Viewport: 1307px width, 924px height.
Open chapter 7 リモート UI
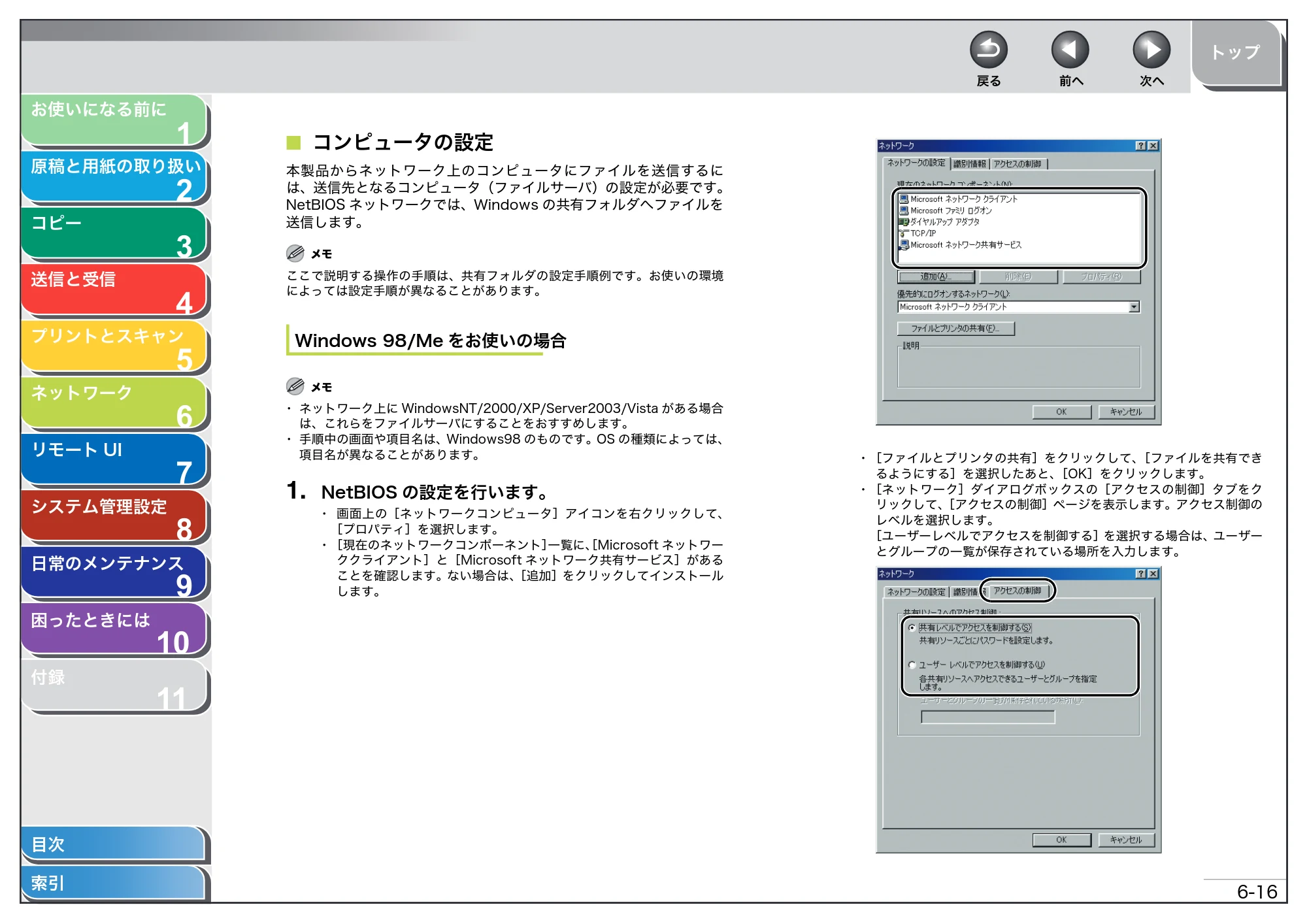pos(114,461)
